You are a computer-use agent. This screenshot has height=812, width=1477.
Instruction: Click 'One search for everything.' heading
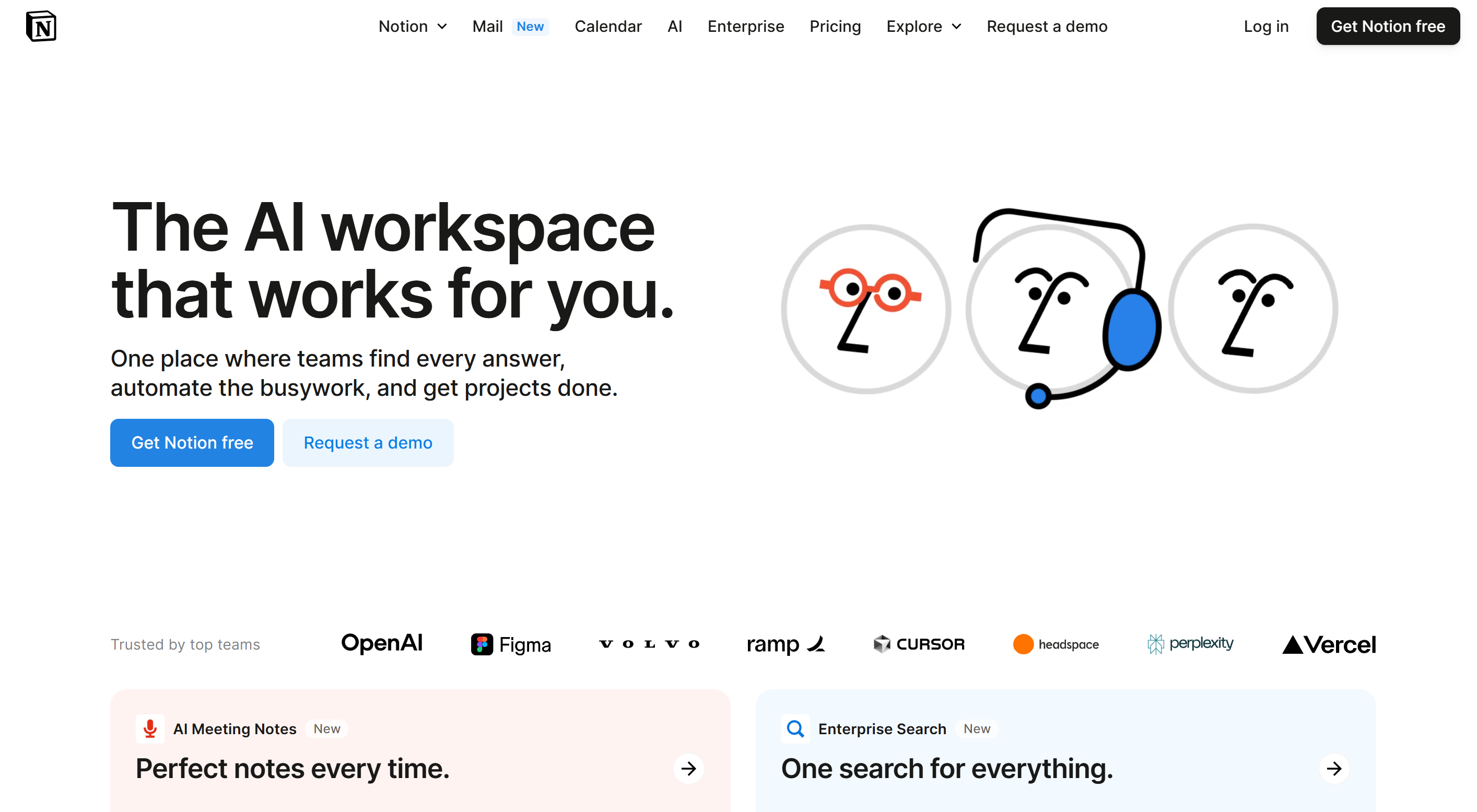click(x=947, y=769)
